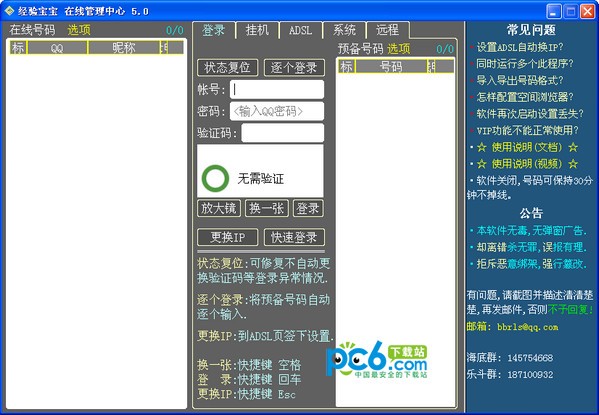Click the app icon in title bar

pos(9,11)
